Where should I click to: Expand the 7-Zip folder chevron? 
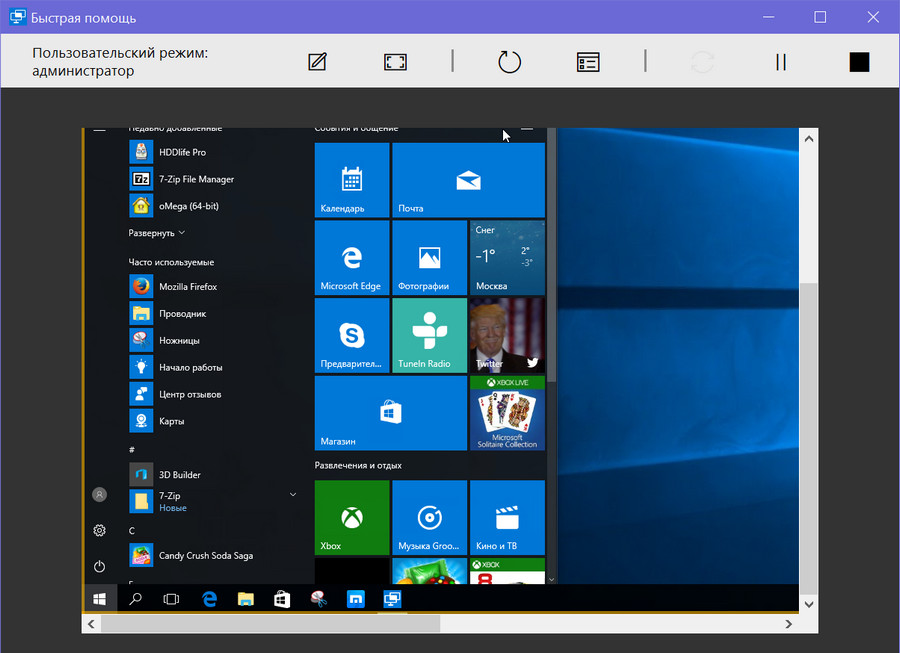[293, 495]
